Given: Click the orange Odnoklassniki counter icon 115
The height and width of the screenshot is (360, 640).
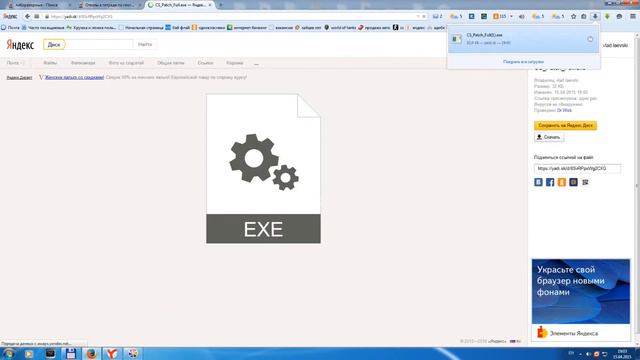Looking at the screenshot, I should tap(500, 16).
